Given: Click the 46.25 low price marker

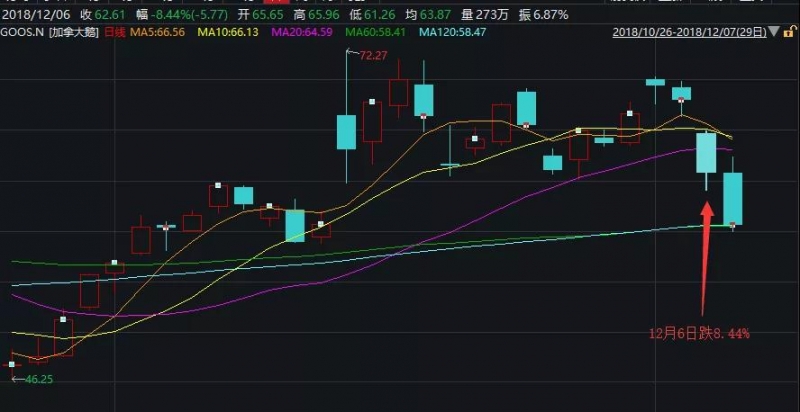Looking at the screenshot, I should 36,380.
